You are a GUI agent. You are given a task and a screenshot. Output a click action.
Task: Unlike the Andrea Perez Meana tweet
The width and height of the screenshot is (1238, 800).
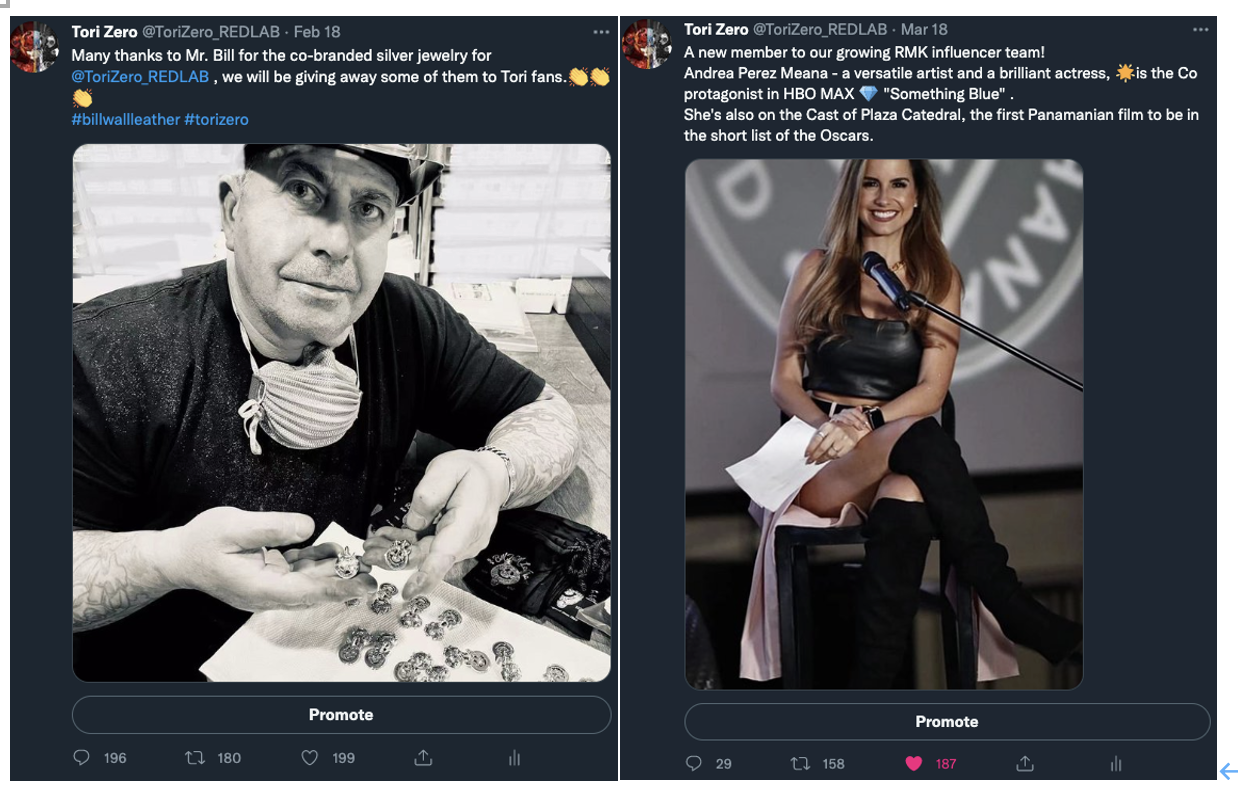[913, 764]
